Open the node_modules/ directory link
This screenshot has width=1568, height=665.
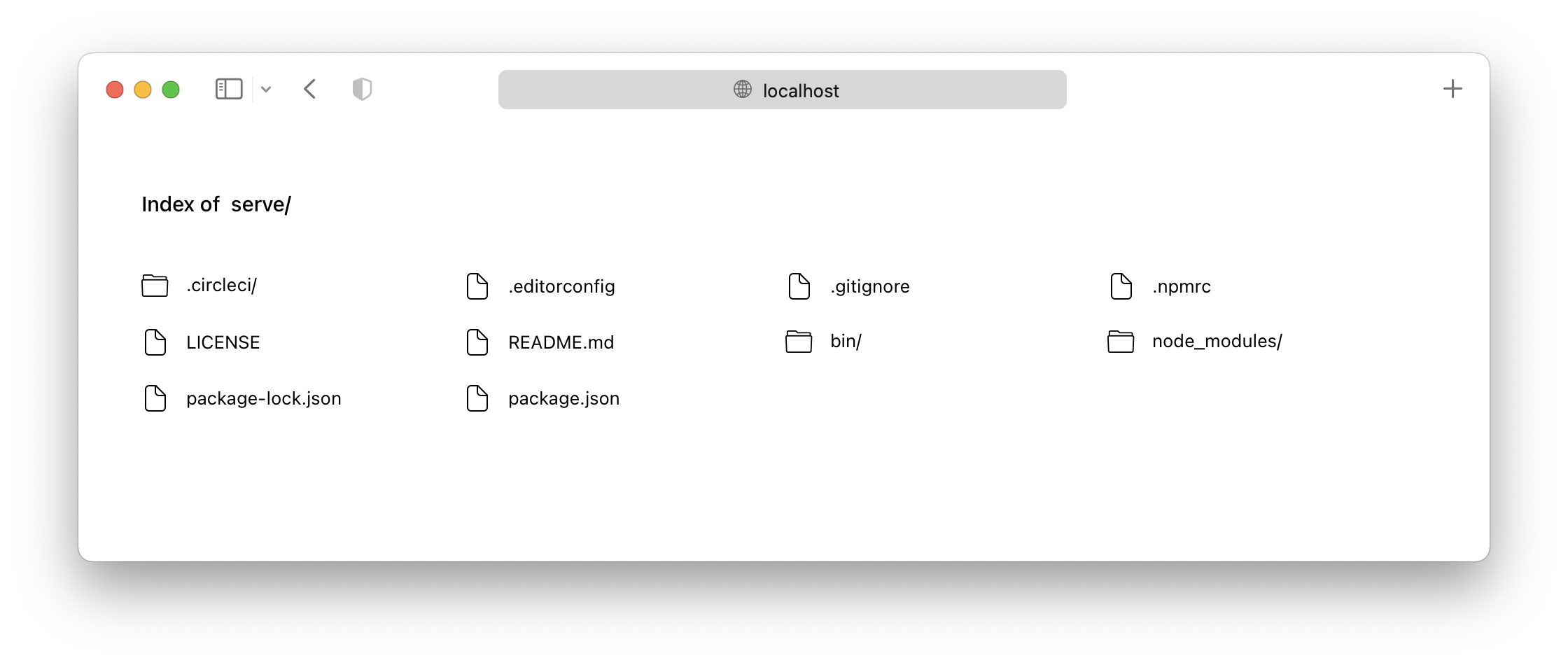(1217, 342)
